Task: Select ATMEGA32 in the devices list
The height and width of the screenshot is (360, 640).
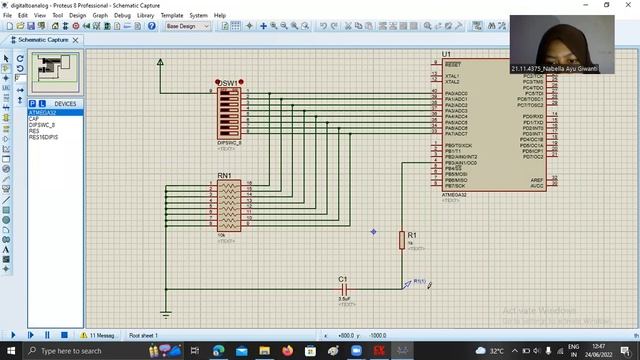Action: pyautogui.click(x=56, y=112)
